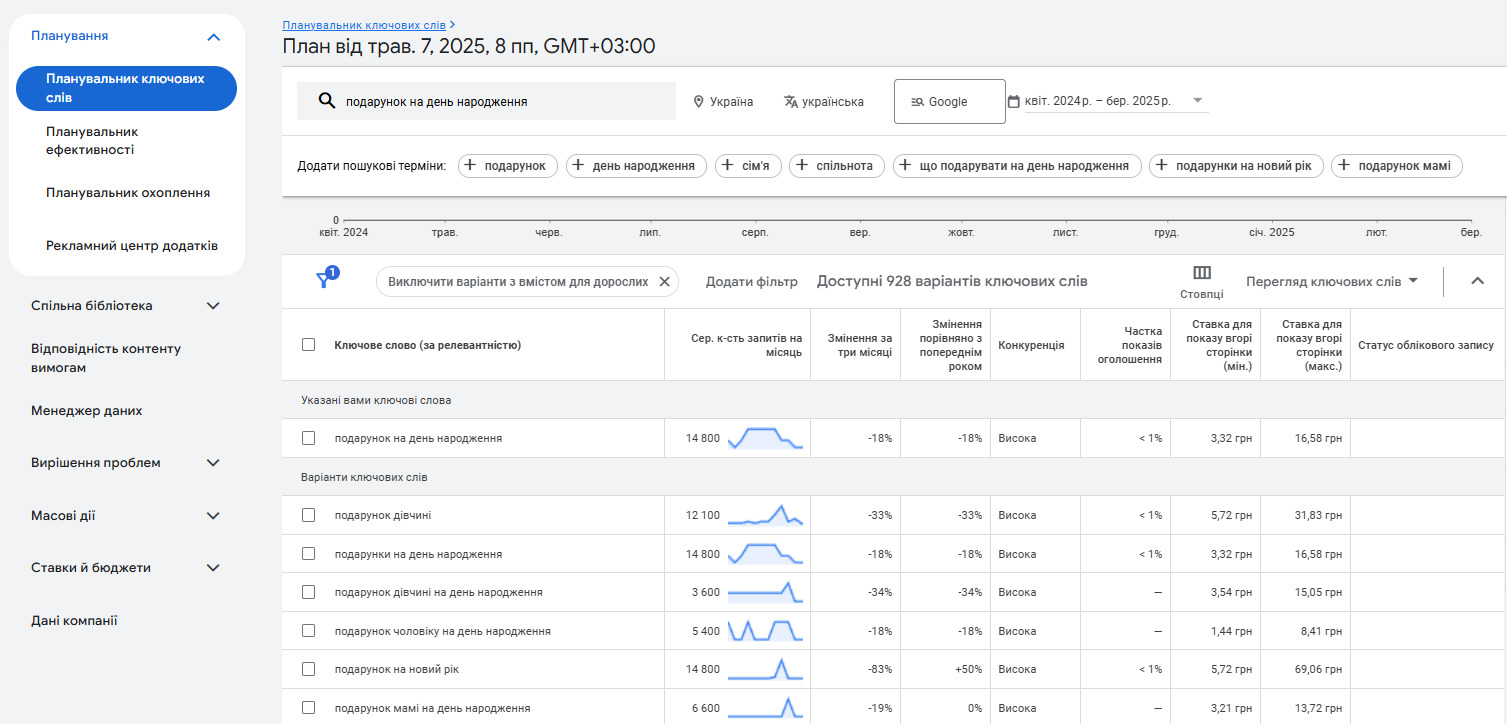The width and height of the screenshot is (1507, 724).
Task: Remove the adult content exclusion filter chip
Action: 664,282
